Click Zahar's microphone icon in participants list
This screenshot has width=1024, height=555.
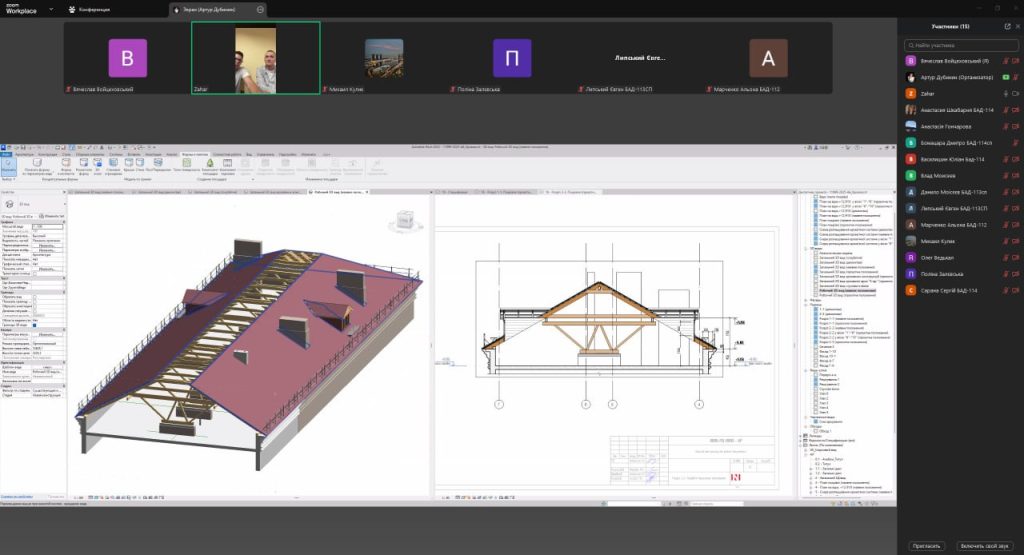pos(1005,93)
